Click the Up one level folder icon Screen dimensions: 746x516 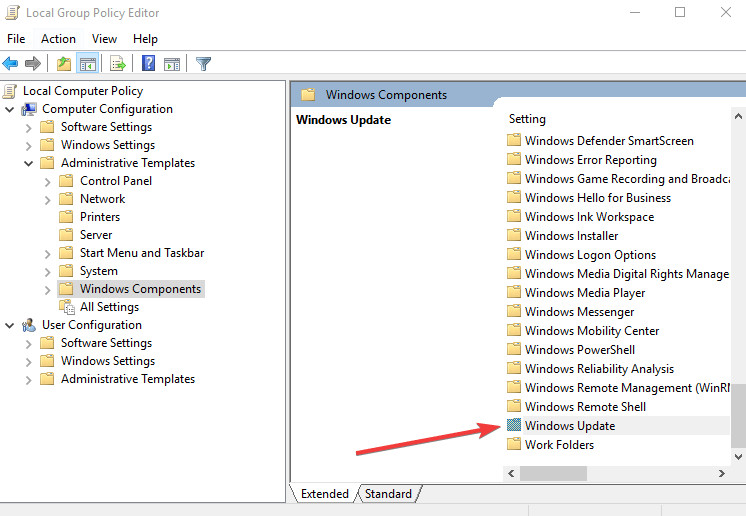(x=64, y=63)
